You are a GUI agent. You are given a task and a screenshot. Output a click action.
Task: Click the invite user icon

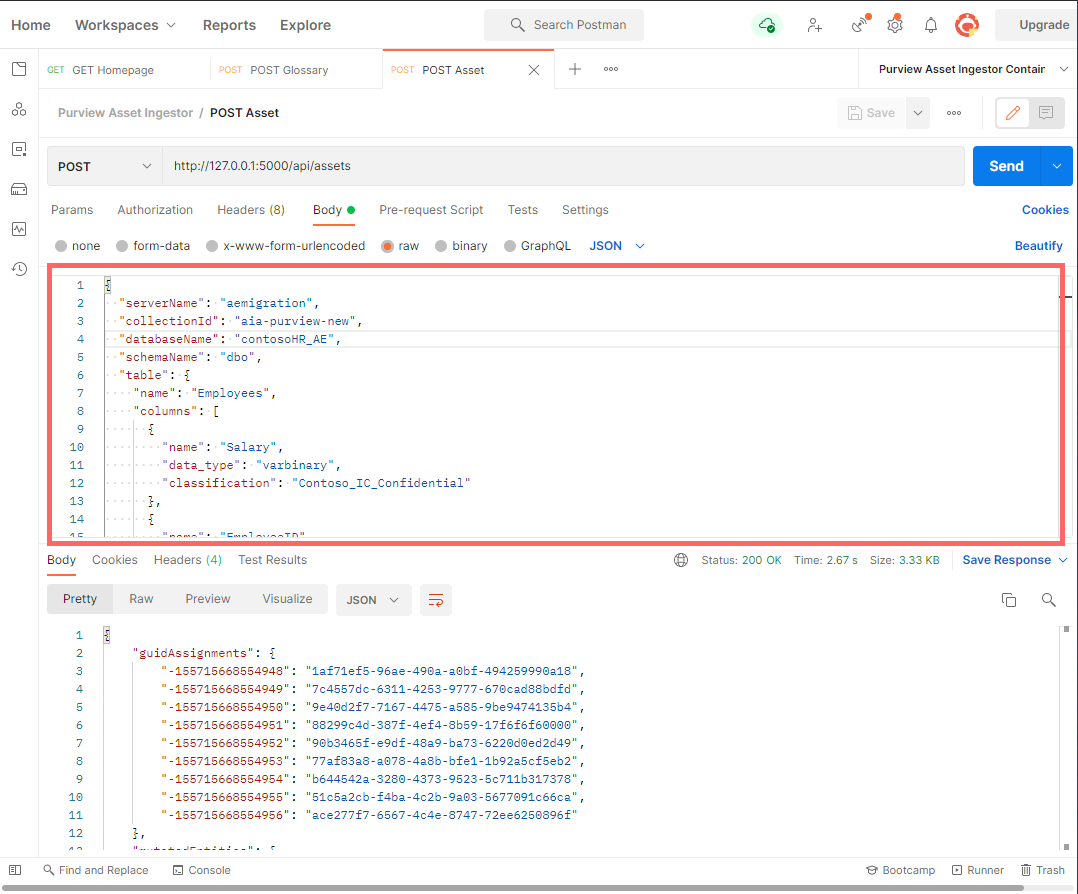[x=815, y=25]
